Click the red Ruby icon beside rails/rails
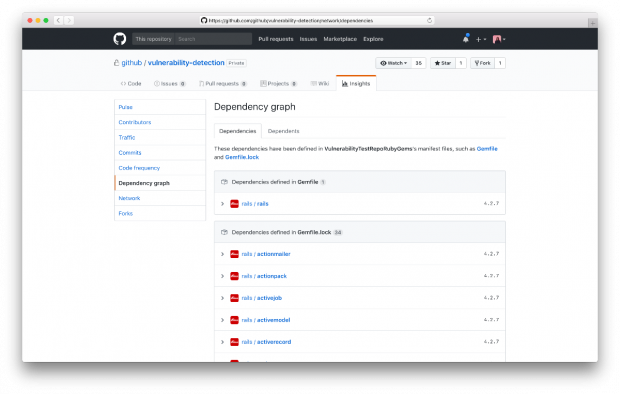This screenshot has height=394, width=620. coord(234,204)
